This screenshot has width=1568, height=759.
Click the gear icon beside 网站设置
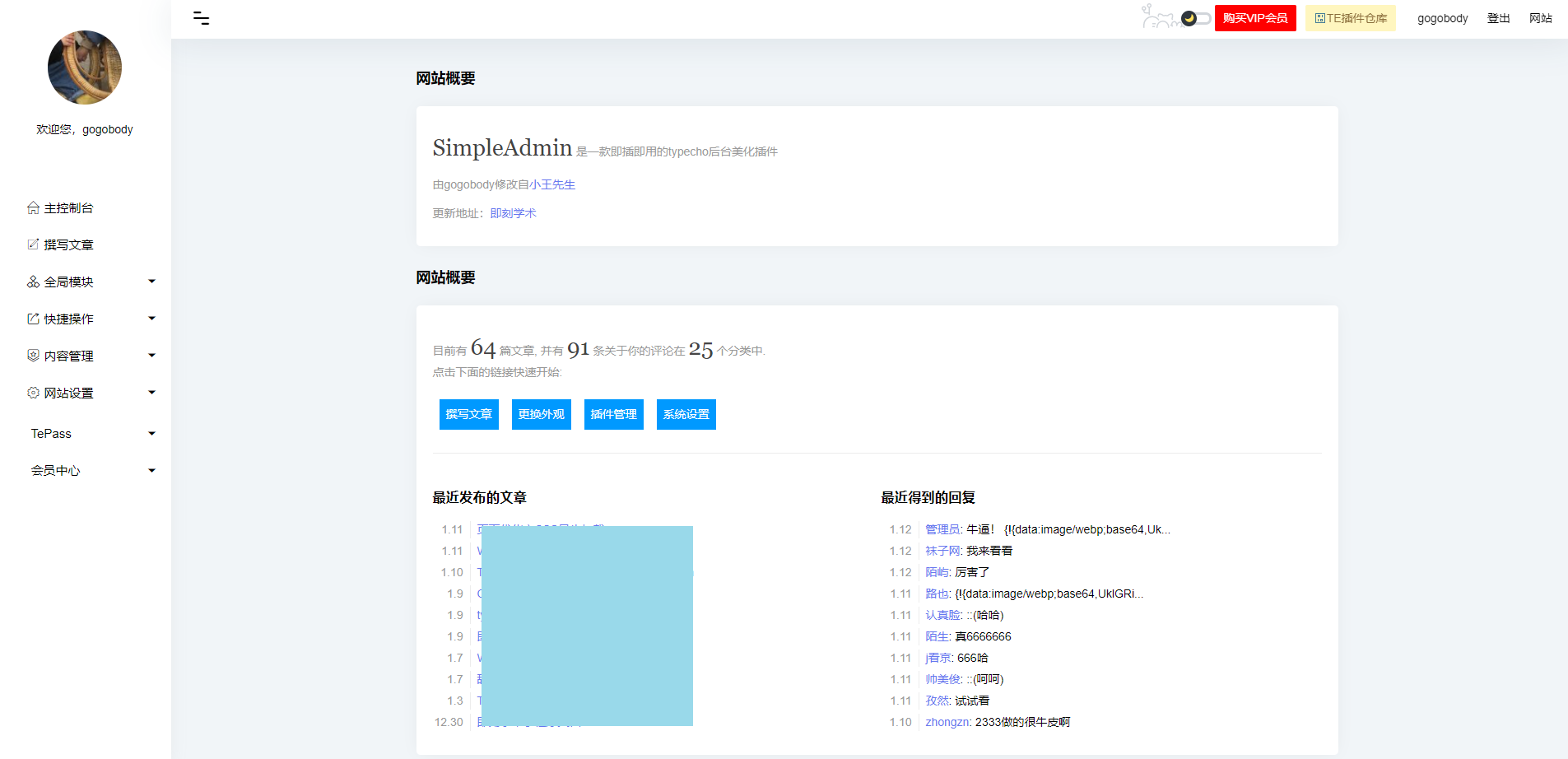33,393
